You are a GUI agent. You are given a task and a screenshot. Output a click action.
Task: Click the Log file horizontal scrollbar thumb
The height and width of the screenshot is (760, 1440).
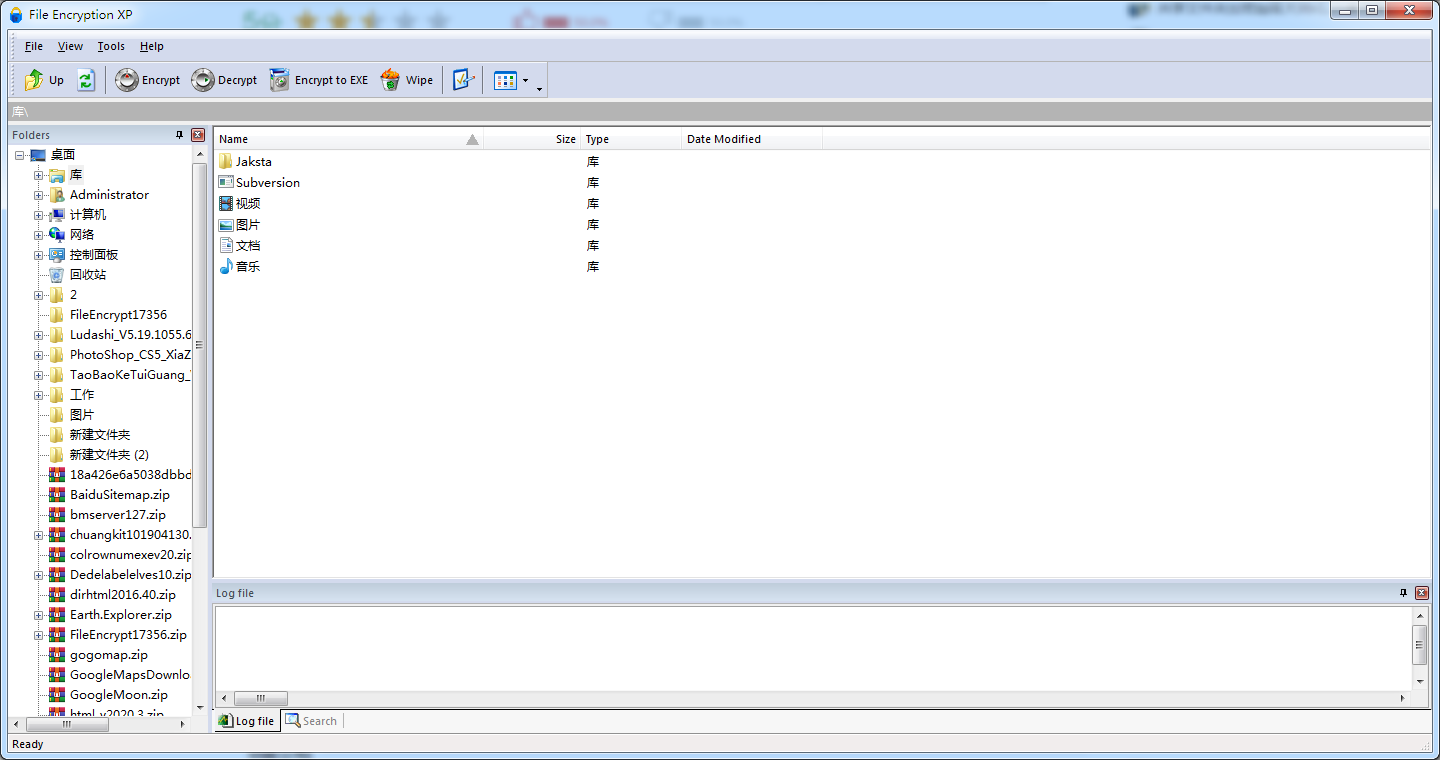point(261,698)
